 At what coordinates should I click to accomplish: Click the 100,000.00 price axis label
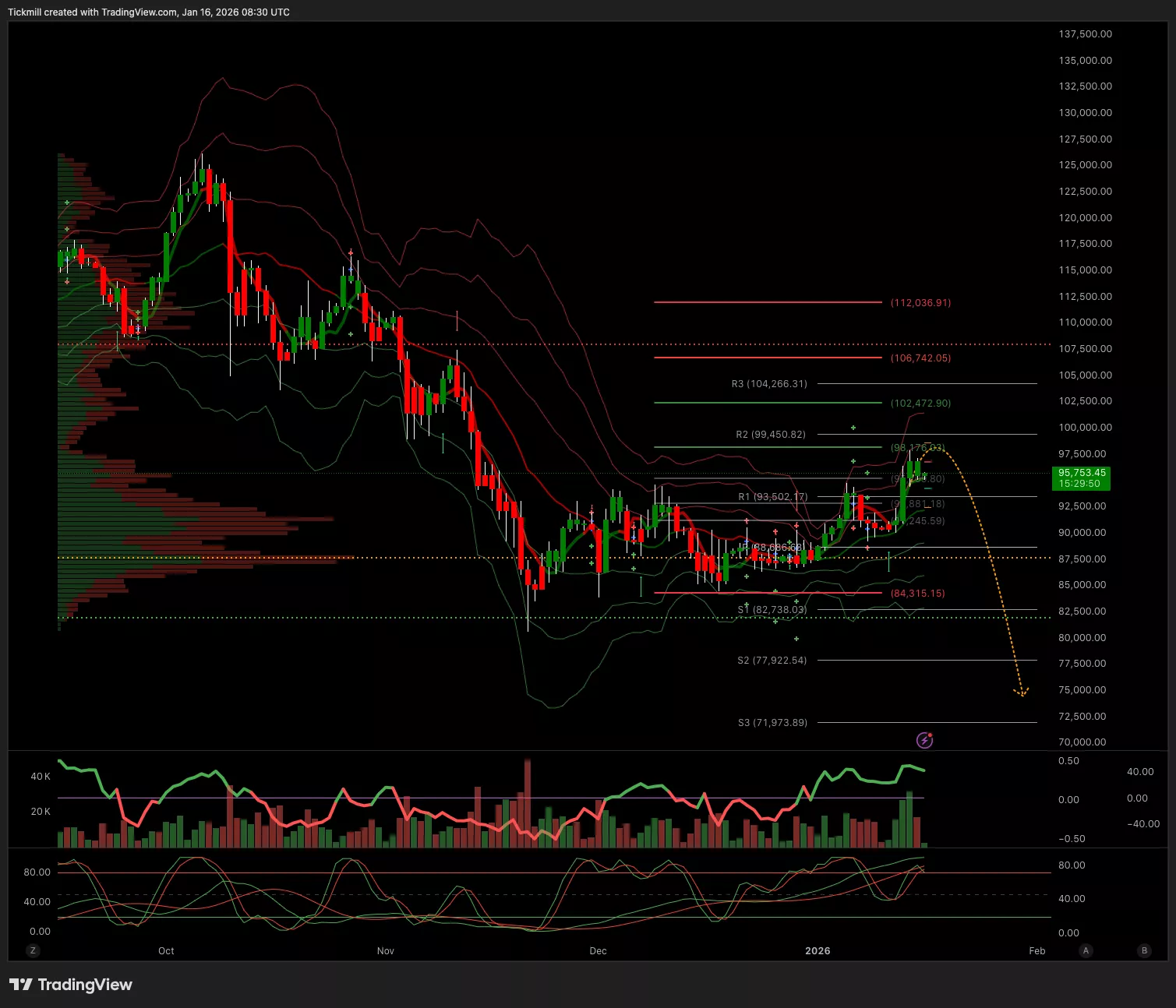(x=1085, y=427)
